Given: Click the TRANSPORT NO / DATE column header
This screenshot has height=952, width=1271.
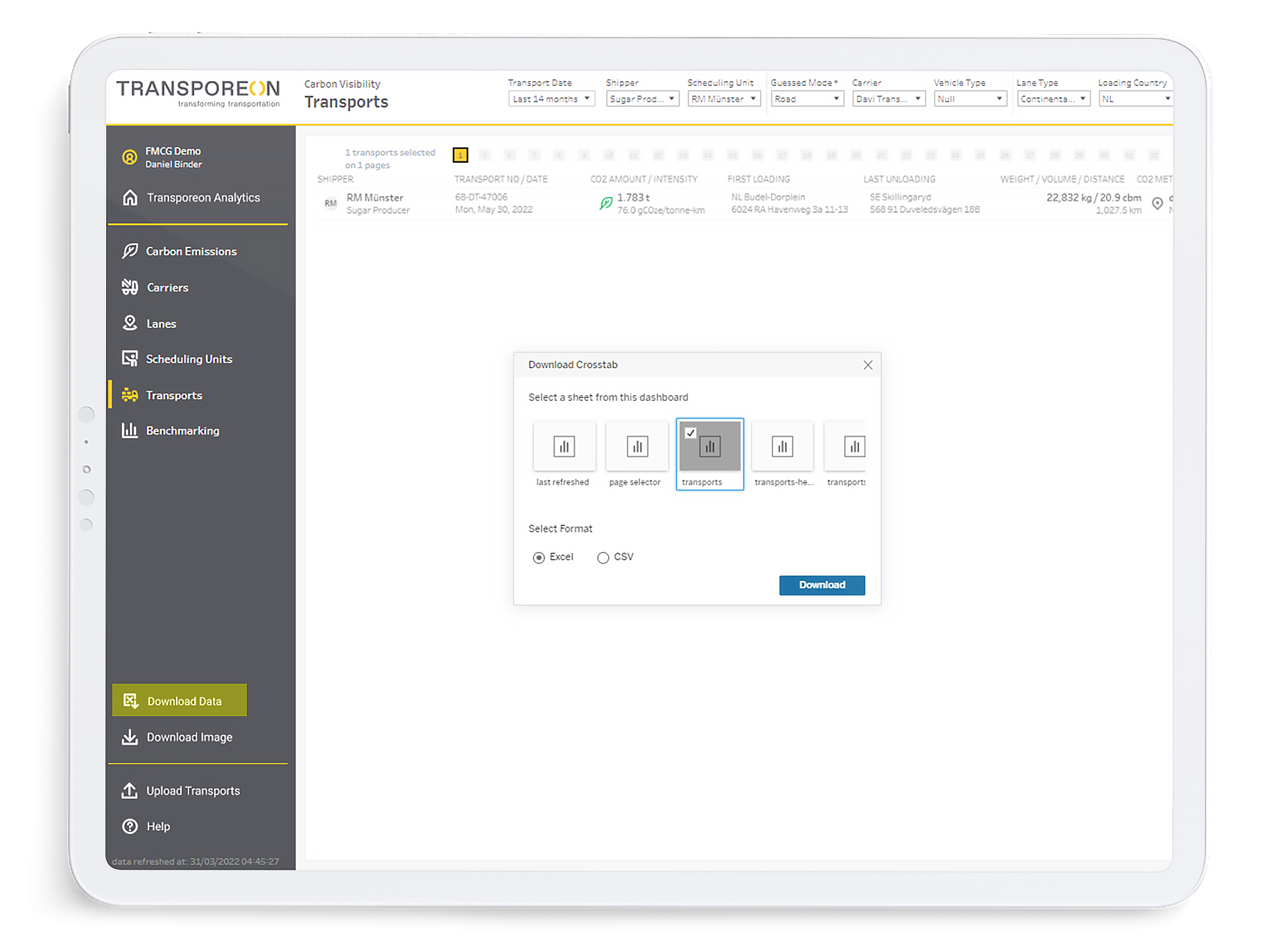Looking at the screenshot, I should click(x=501, y=179).
